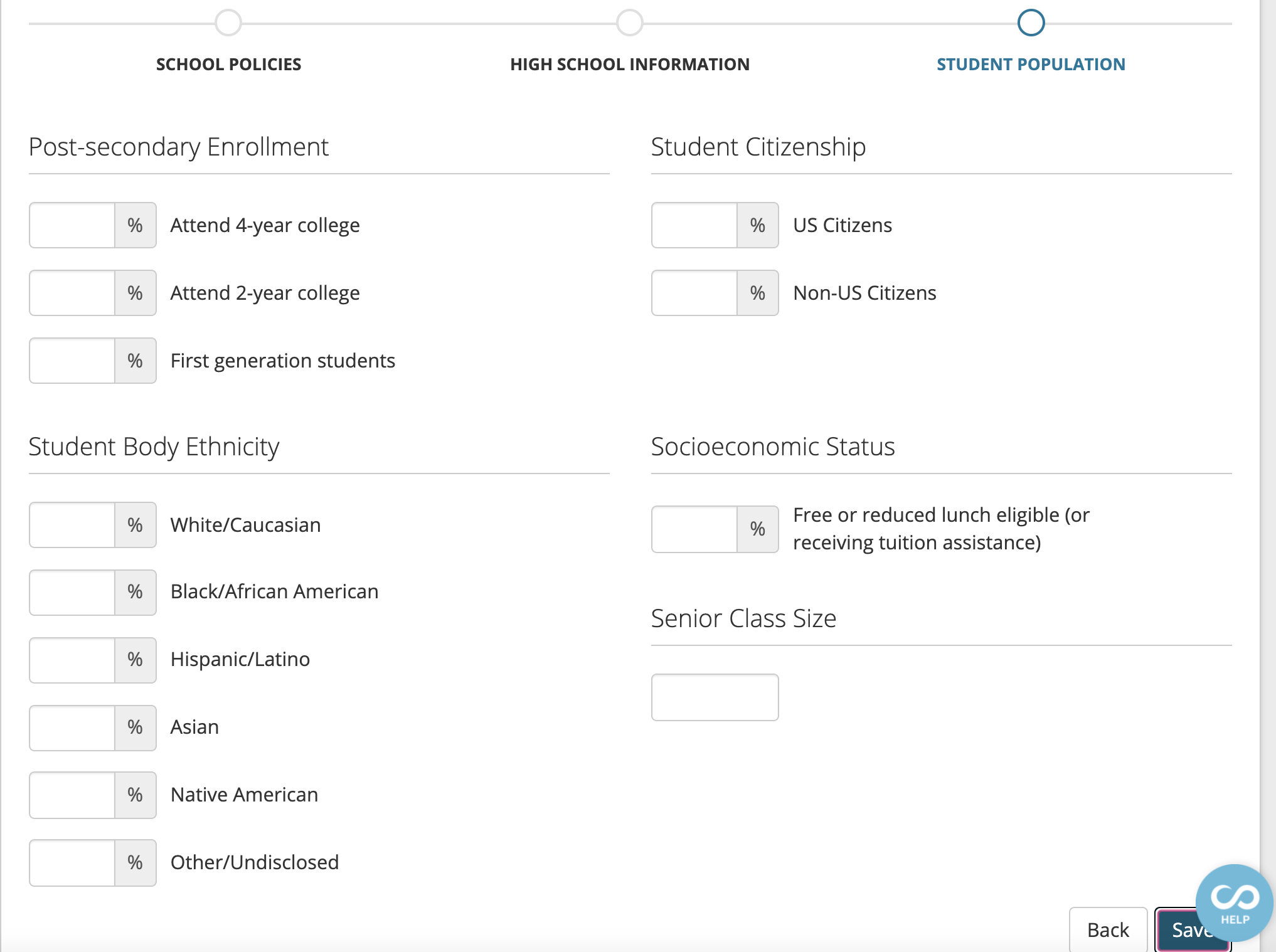
Task: Click the Other/Undisclosed label
Action: [255, 862]
